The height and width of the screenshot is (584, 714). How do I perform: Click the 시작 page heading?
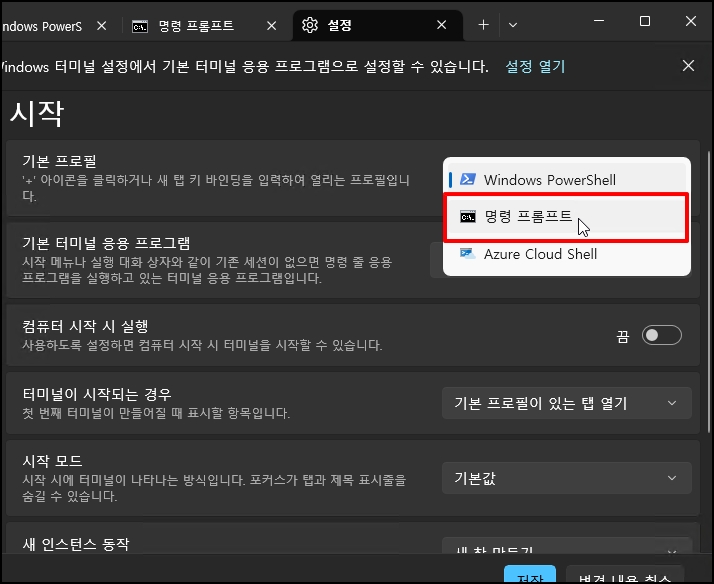tap(36, 114)
